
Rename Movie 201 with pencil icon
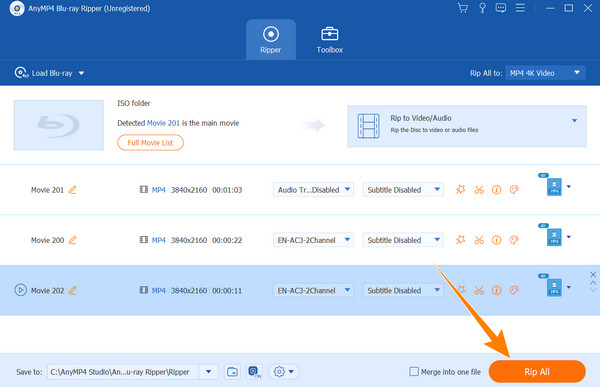coord(72,189)
